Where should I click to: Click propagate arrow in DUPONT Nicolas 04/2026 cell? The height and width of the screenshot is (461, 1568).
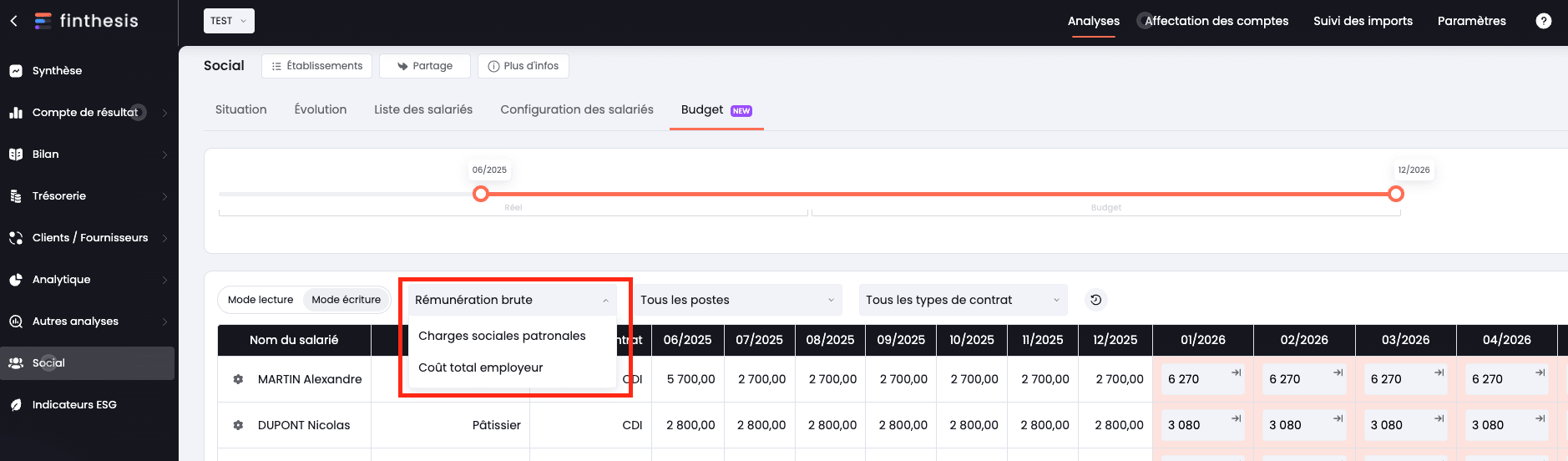tap(1540, 418)
